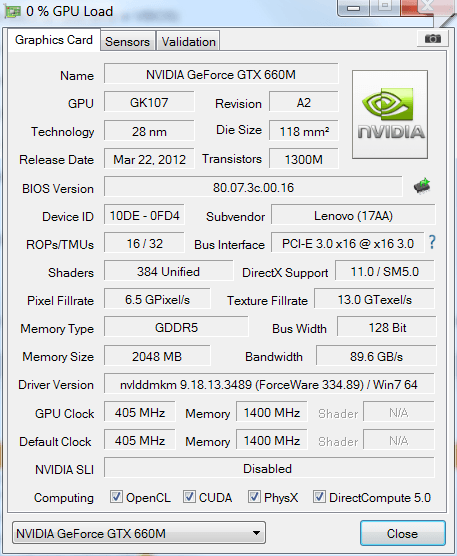Select the Graphics Card tab
Image resolution: width=457 pixels, height=556 pixels.
pos(54,40)
